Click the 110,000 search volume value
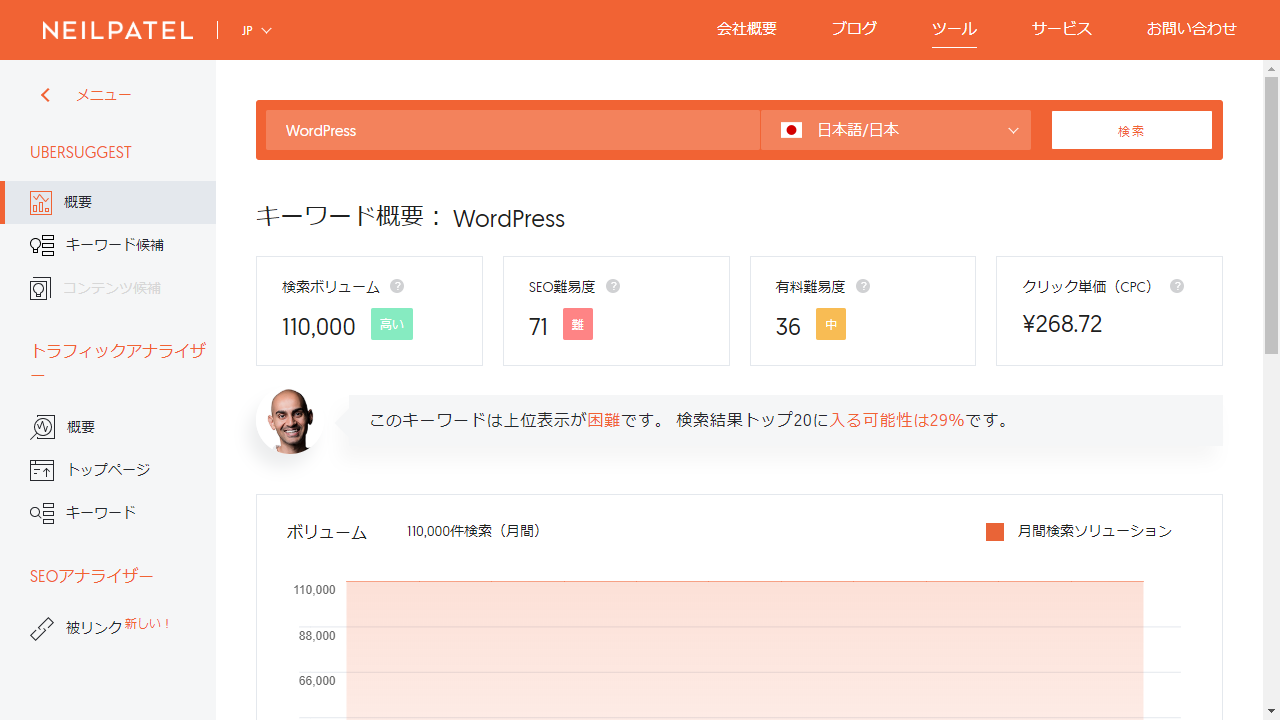This screenshot has width=1280, height=720. click(319, 326)
